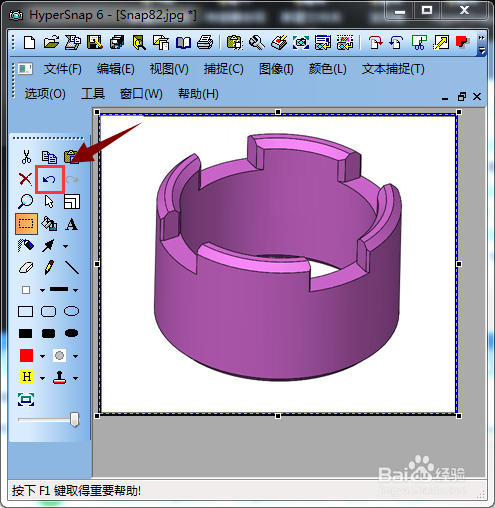495x508 pixels.
Task: Open the 文本捕捉(T) menu
Action: coord(393,69)
